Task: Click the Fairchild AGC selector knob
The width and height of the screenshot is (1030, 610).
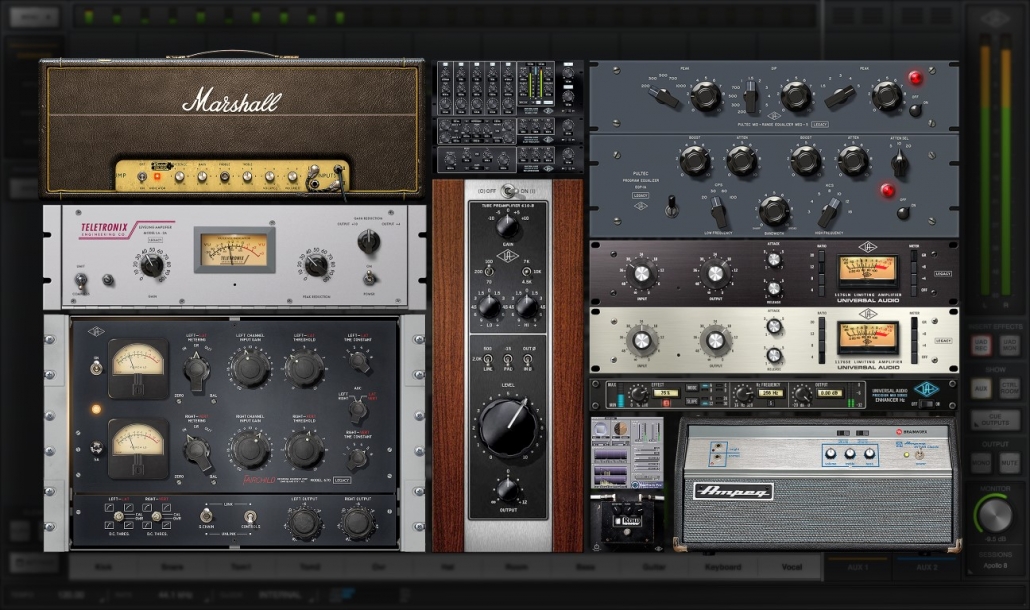Action: click(x=357, y=410)
